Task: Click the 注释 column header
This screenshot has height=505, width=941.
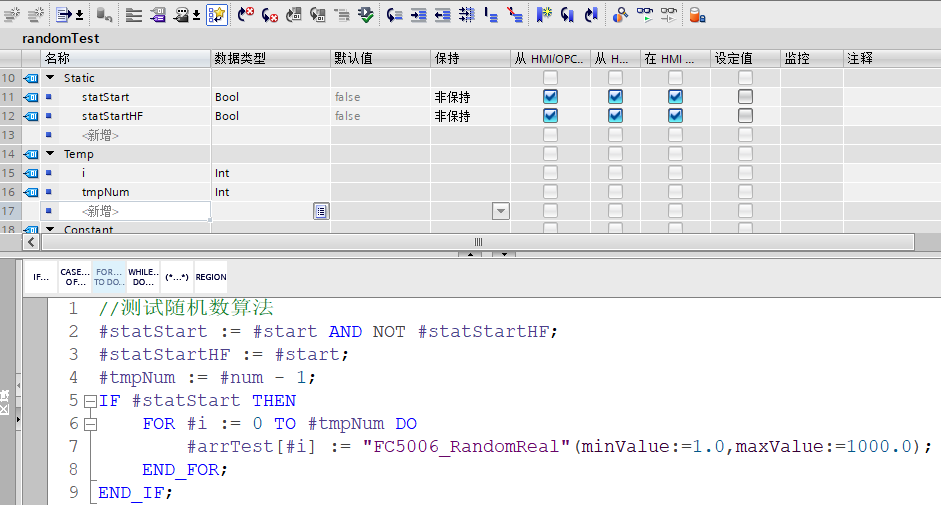Action: click(x=892, y=58)
